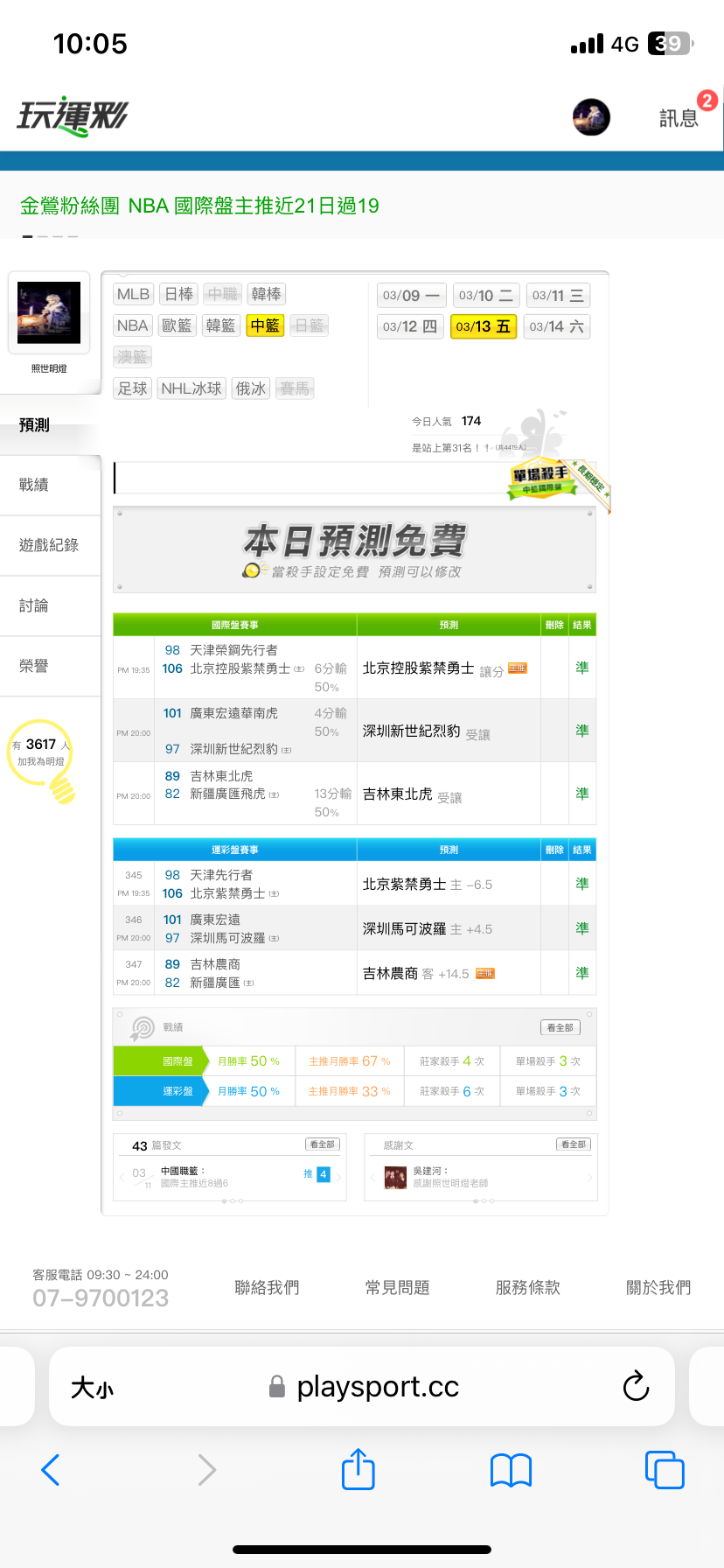Viewport: 724px width, 1568px height.
Task: Click 看全部 in 感謝文 section
Action: 574,1144
